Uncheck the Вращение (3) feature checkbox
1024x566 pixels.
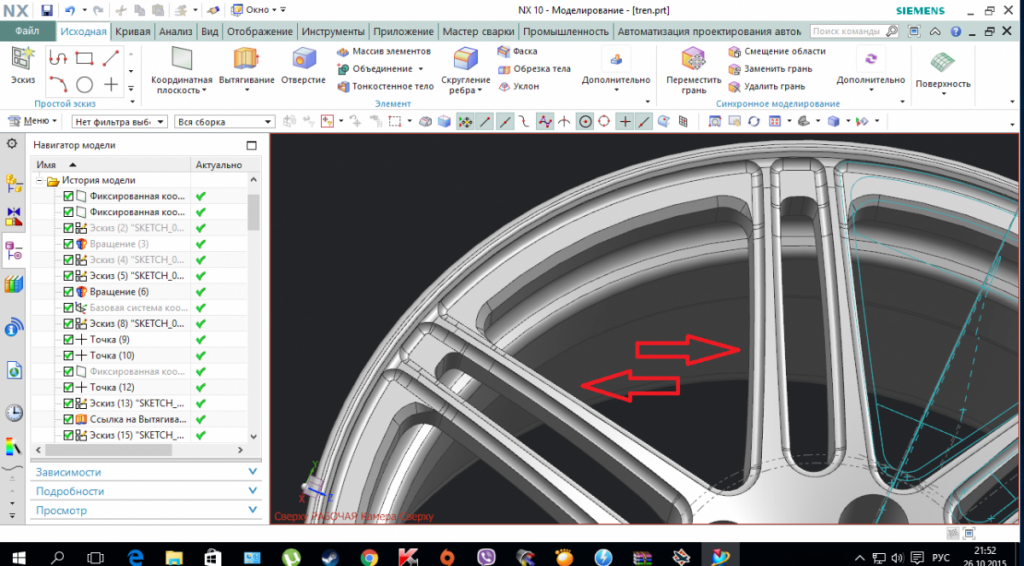[68, 244]
